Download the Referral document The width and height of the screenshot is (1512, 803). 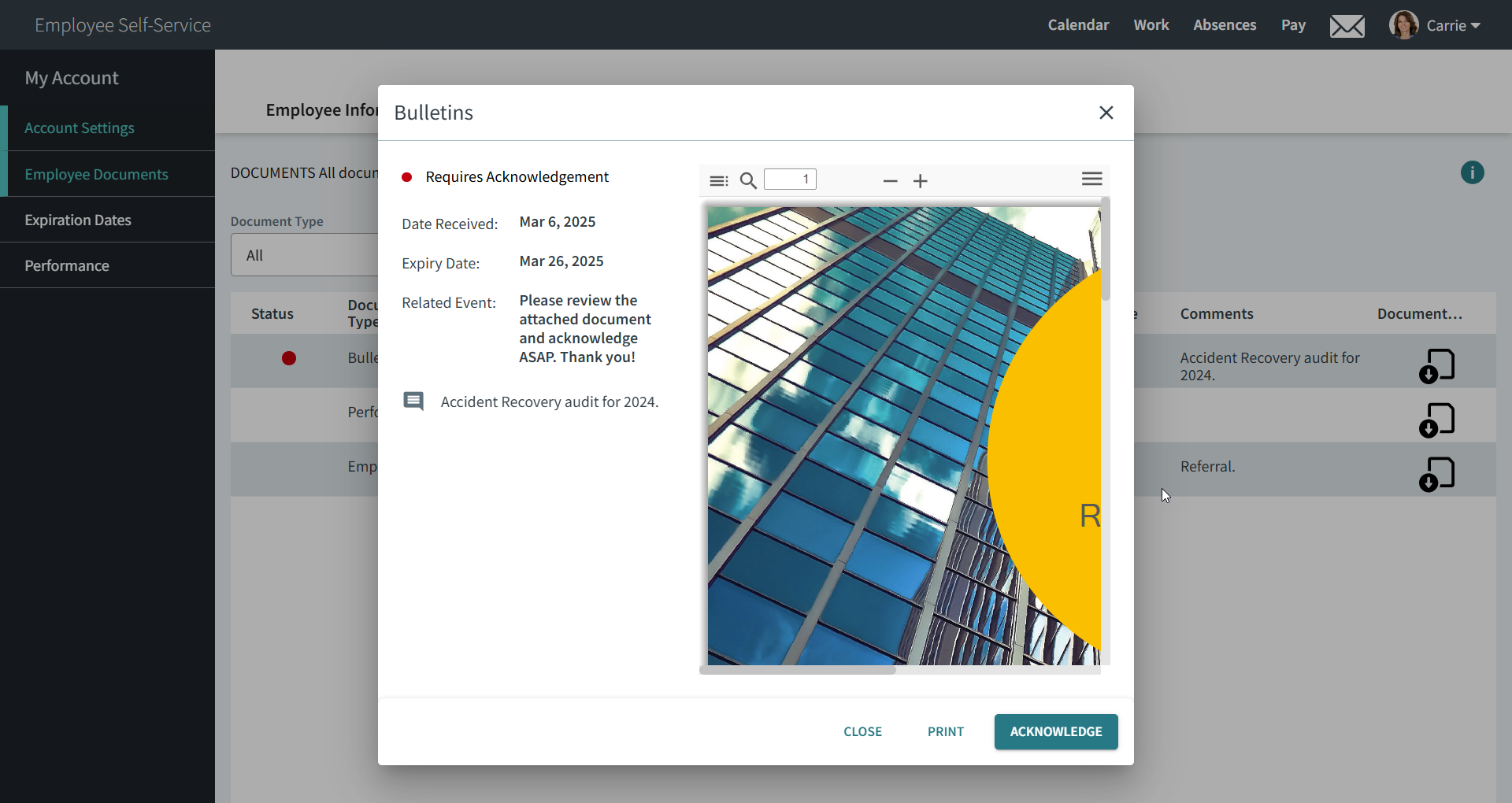(1436, 474)
